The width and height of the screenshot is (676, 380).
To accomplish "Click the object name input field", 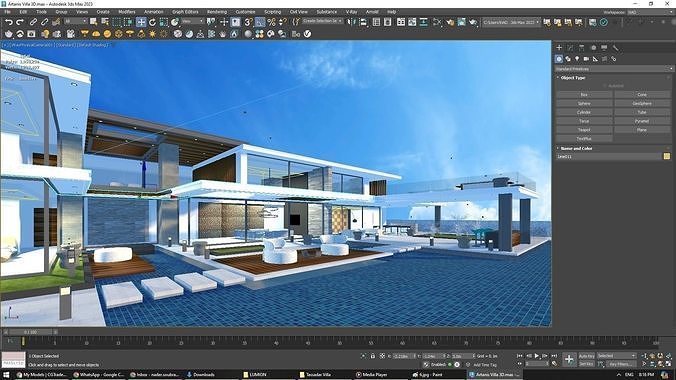I will pos(608,156).
